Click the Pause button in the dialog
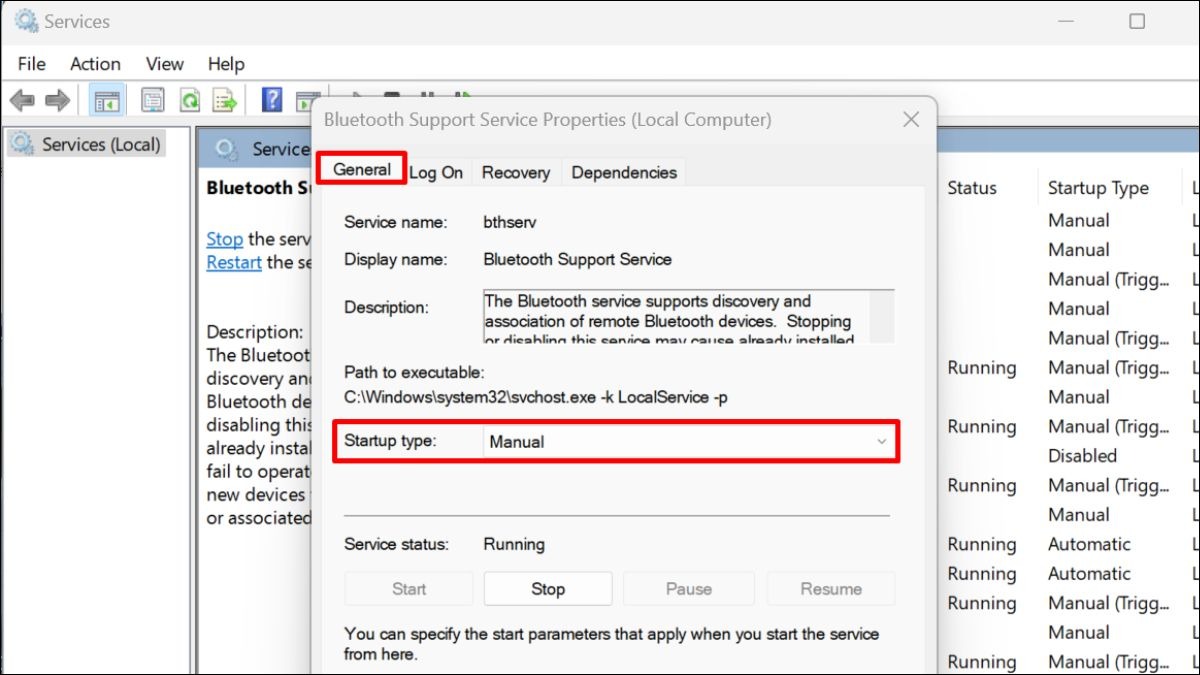The image size is (1200, 675). pos(689,589)
